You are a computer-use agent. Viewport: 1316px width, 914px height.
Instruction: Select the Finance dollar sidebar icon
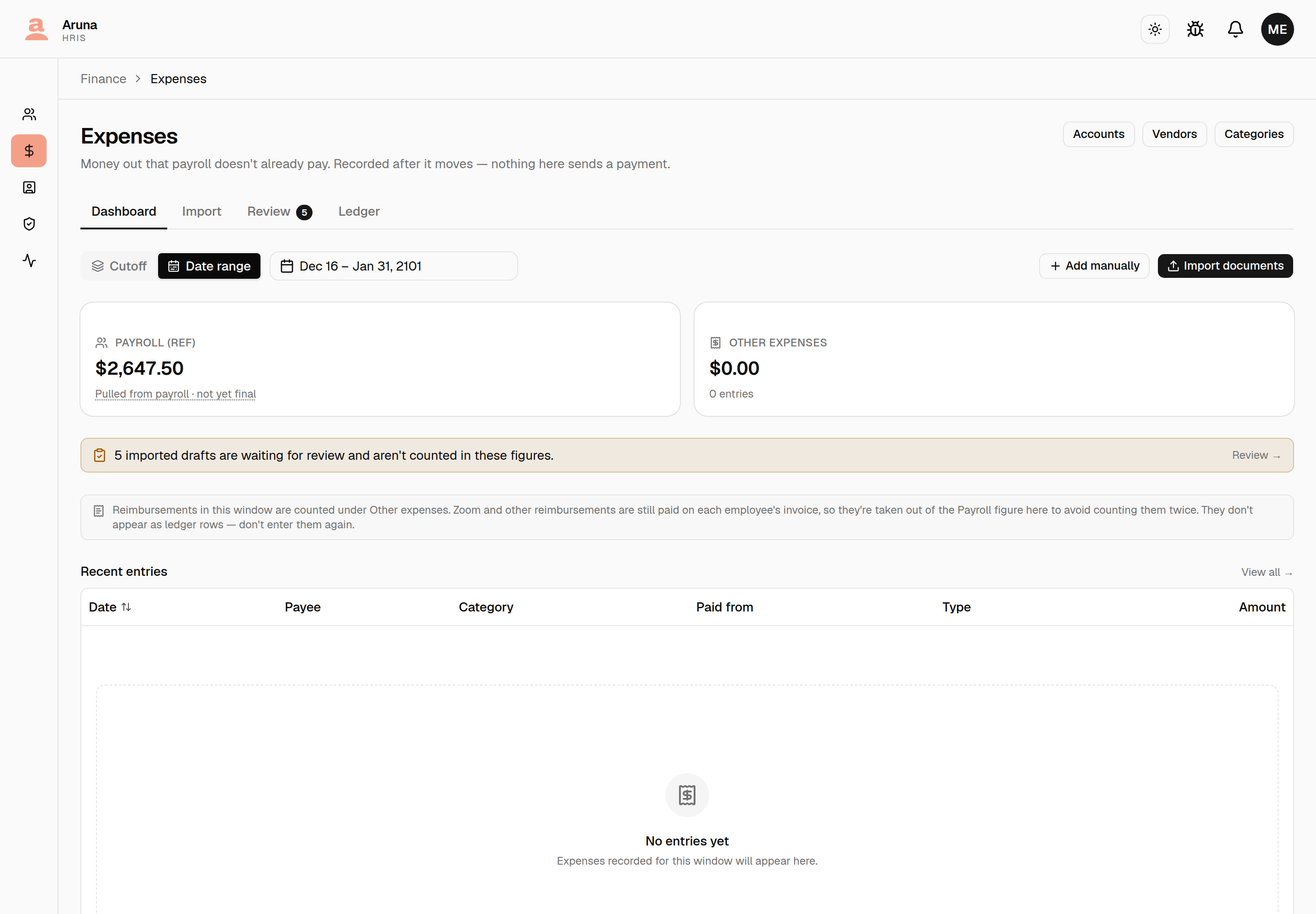click(29, 151)
